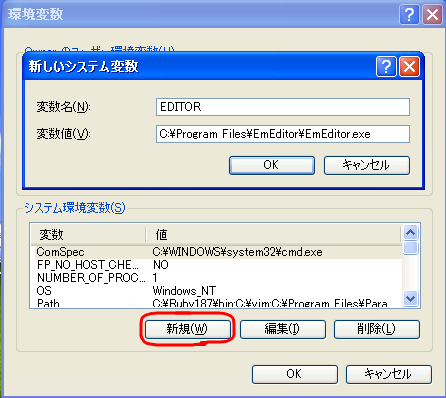Open help in the 環境変数 window title bar
This screenshot has width=446, height=398.
409,14
